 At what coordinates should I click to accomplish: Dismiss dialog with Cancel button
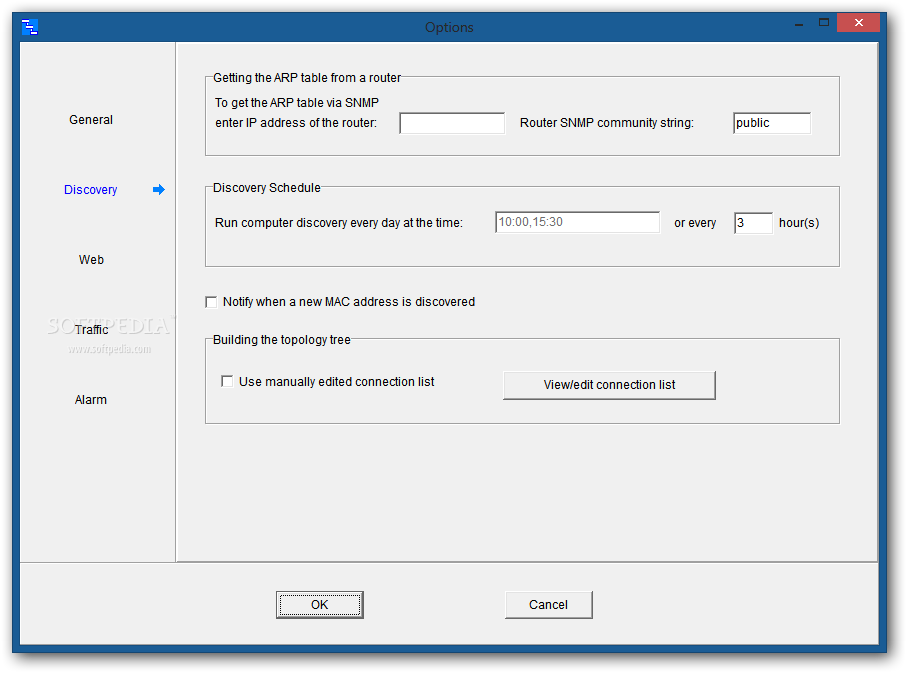548,605
